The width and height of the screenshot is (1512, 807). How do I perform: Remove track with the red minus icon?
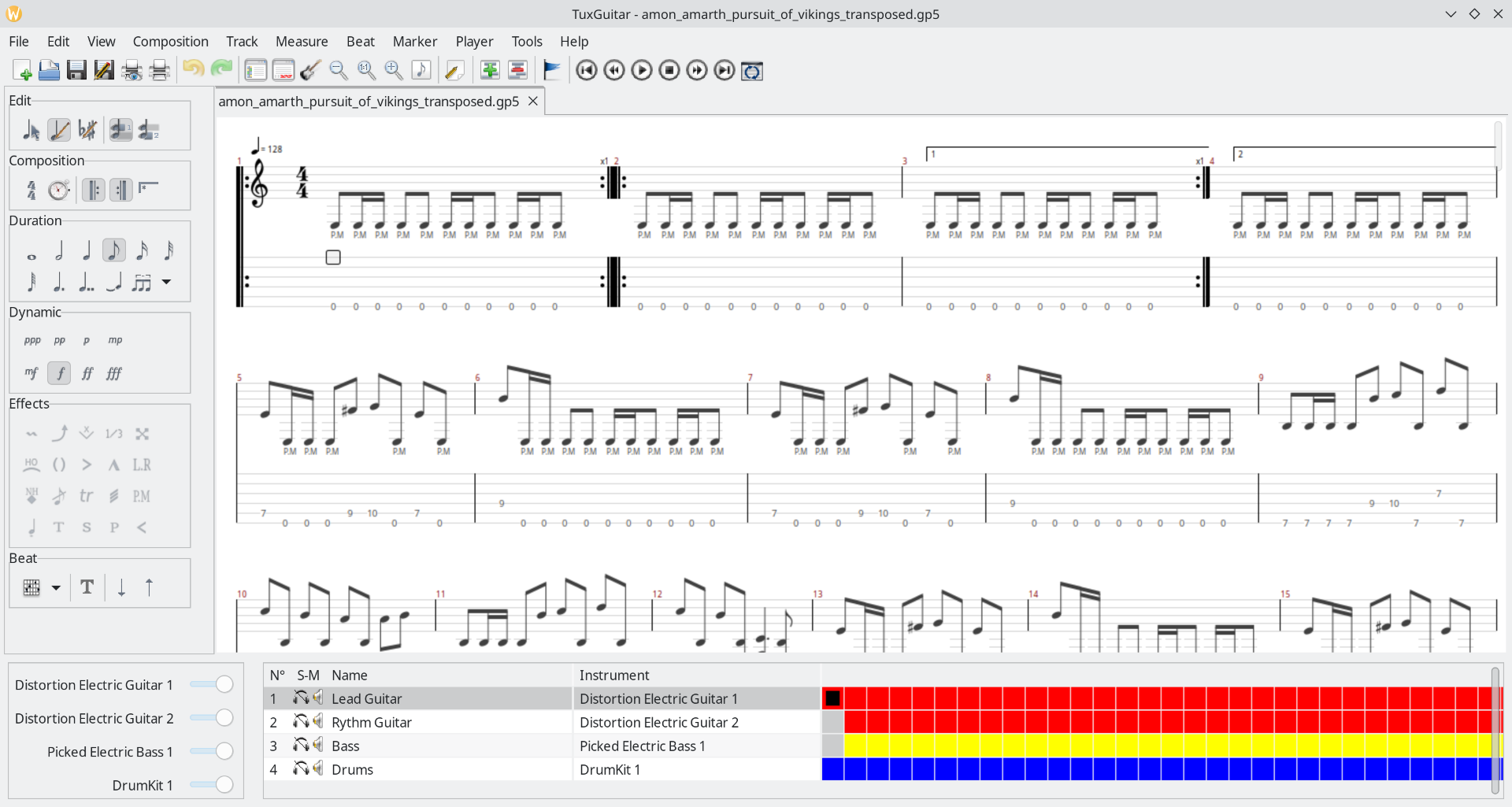pos(517,71)
